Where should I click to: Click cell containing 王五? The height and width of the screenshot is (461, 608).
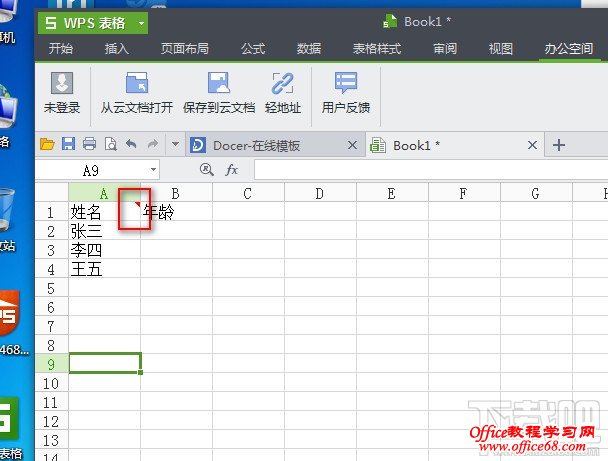[x=104, y=269]
